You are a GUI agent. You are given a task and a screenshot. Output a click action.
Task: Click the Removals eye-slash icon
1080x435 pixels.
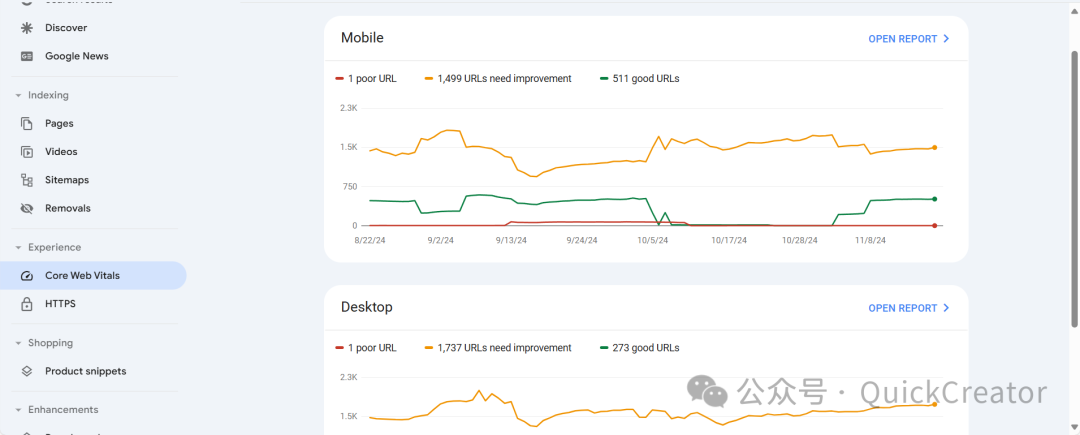27,208
